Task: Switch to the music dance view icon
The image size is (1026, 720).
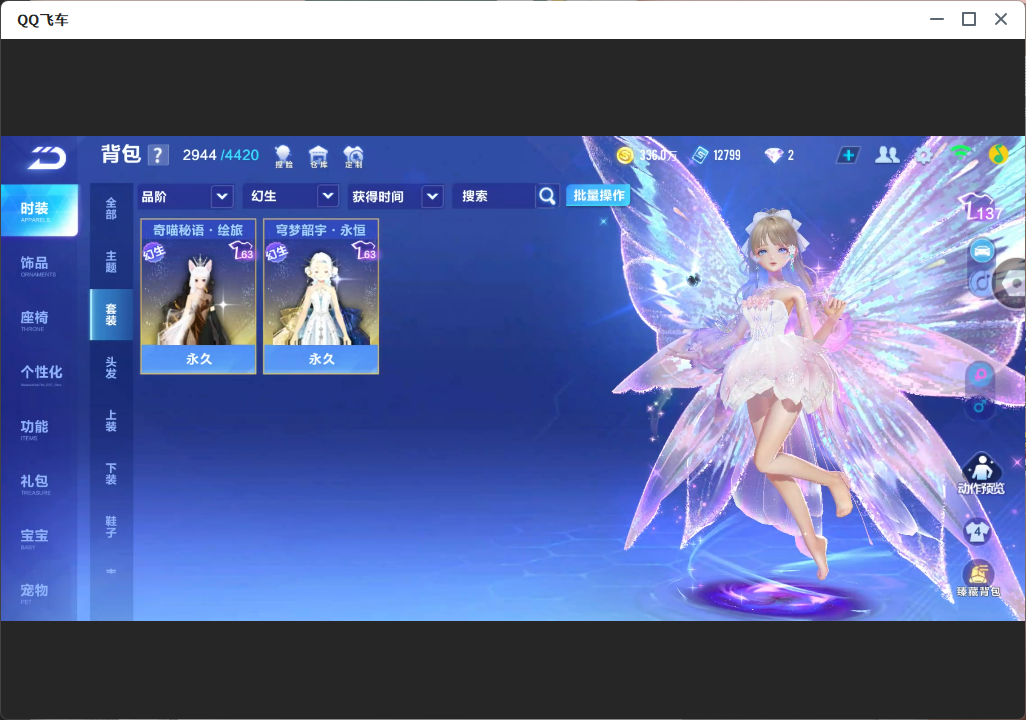Action: [980, 283]
